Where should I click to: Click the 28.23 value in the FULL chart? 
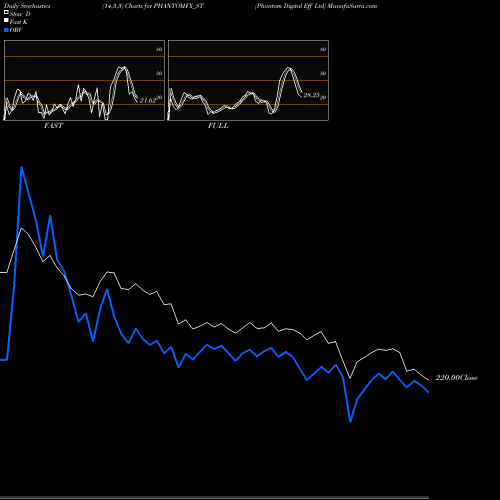(312, 95)
